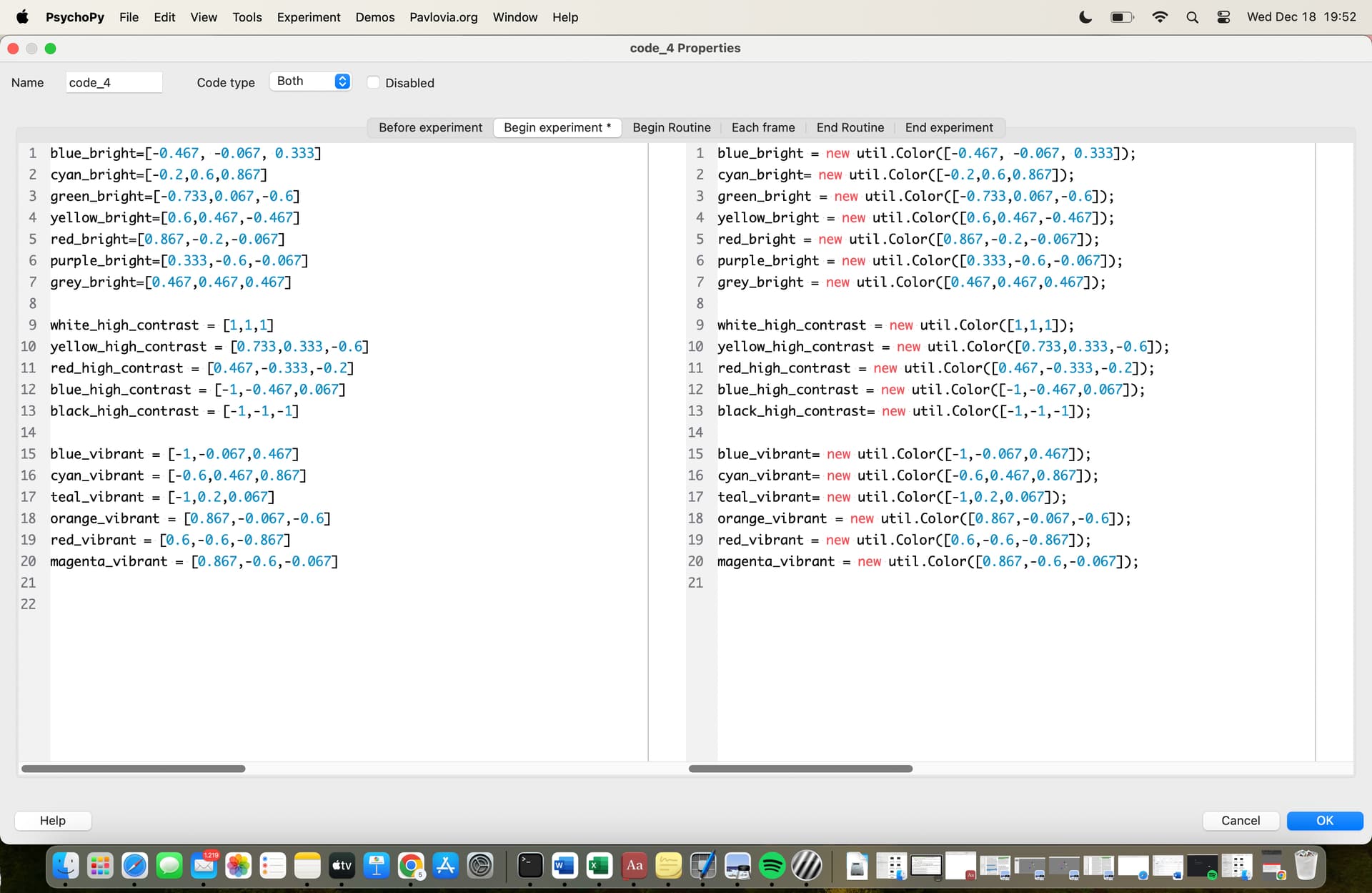Toggle the Disabled checkbox
The height and width of the screenshot is (893, 1372).
373,82
